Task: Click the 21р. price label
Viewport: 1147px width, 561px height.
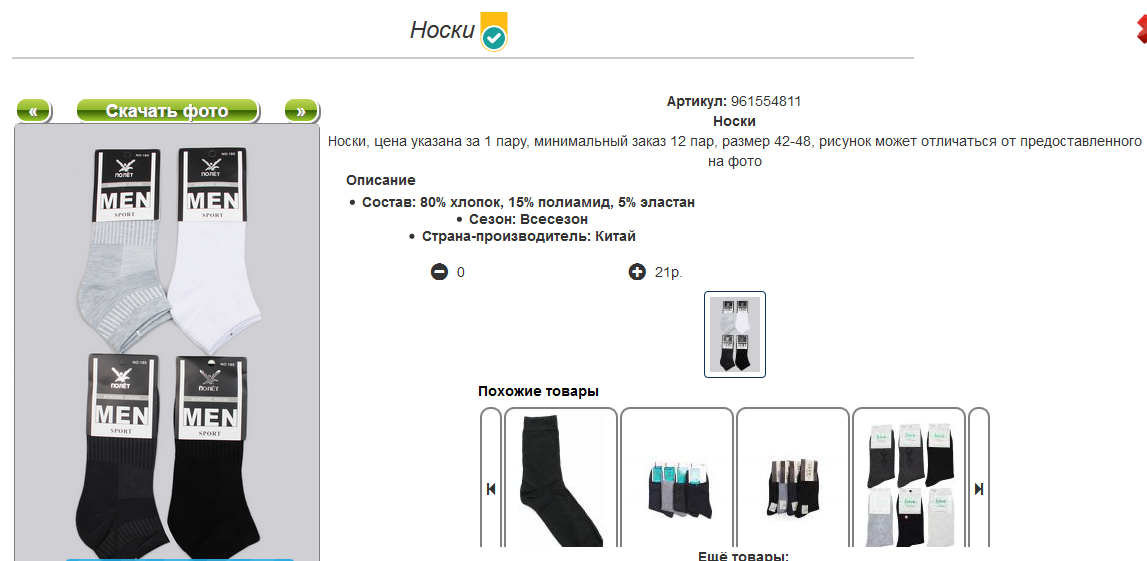Action: pos(669,273)
